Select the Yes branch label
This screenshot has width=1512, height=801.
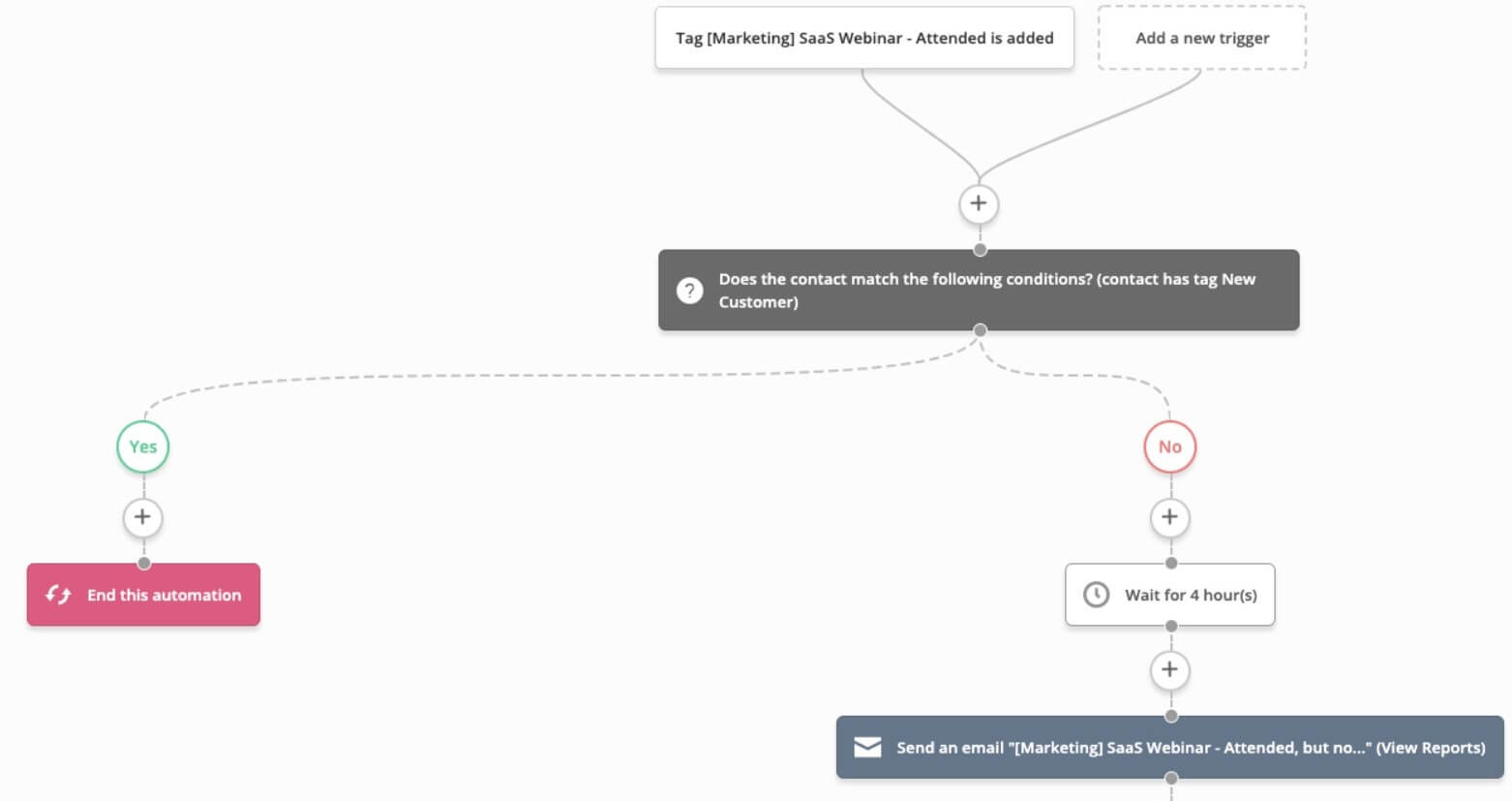143,447
